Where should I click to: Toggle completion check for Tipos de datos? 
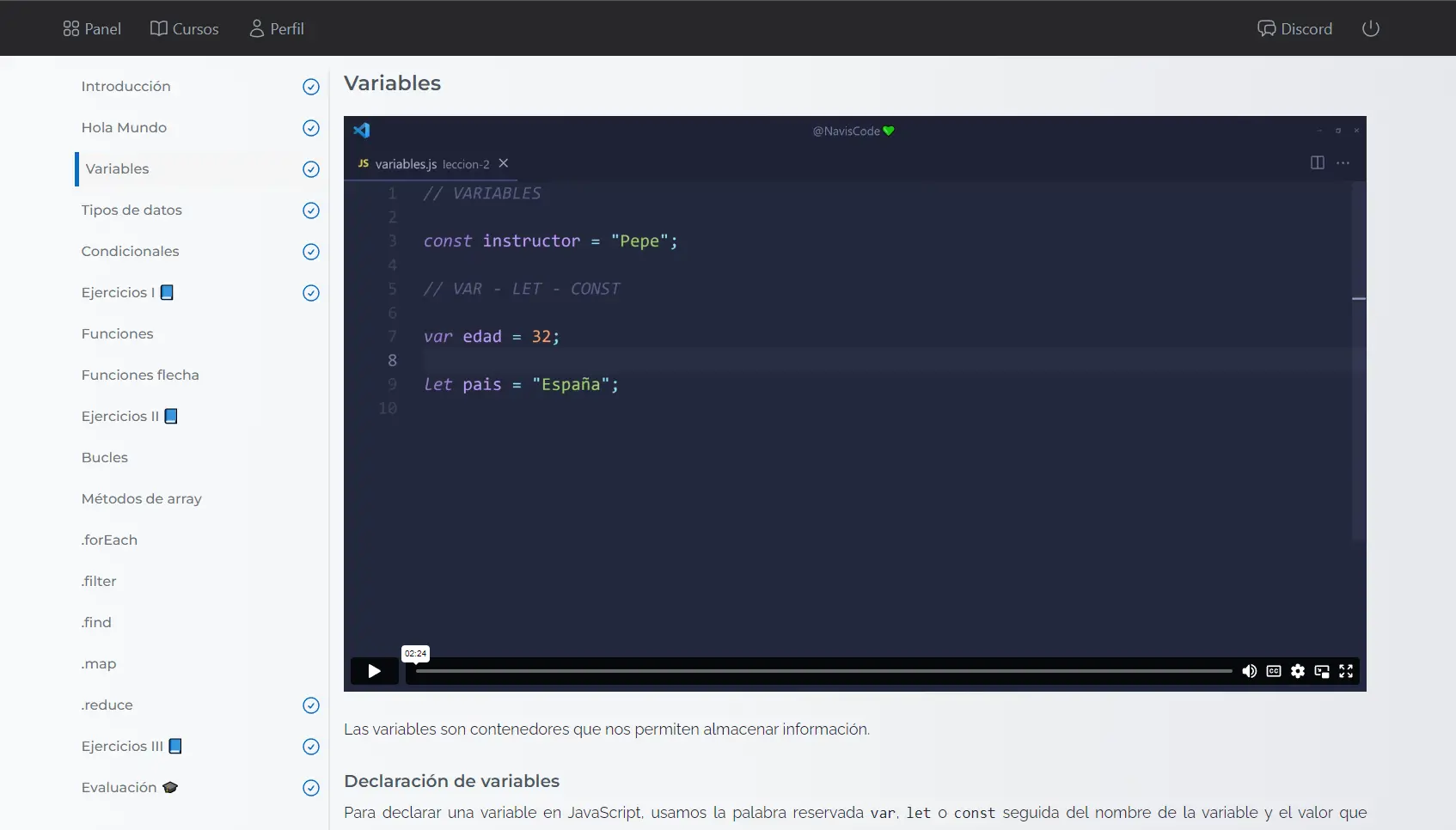310,211
